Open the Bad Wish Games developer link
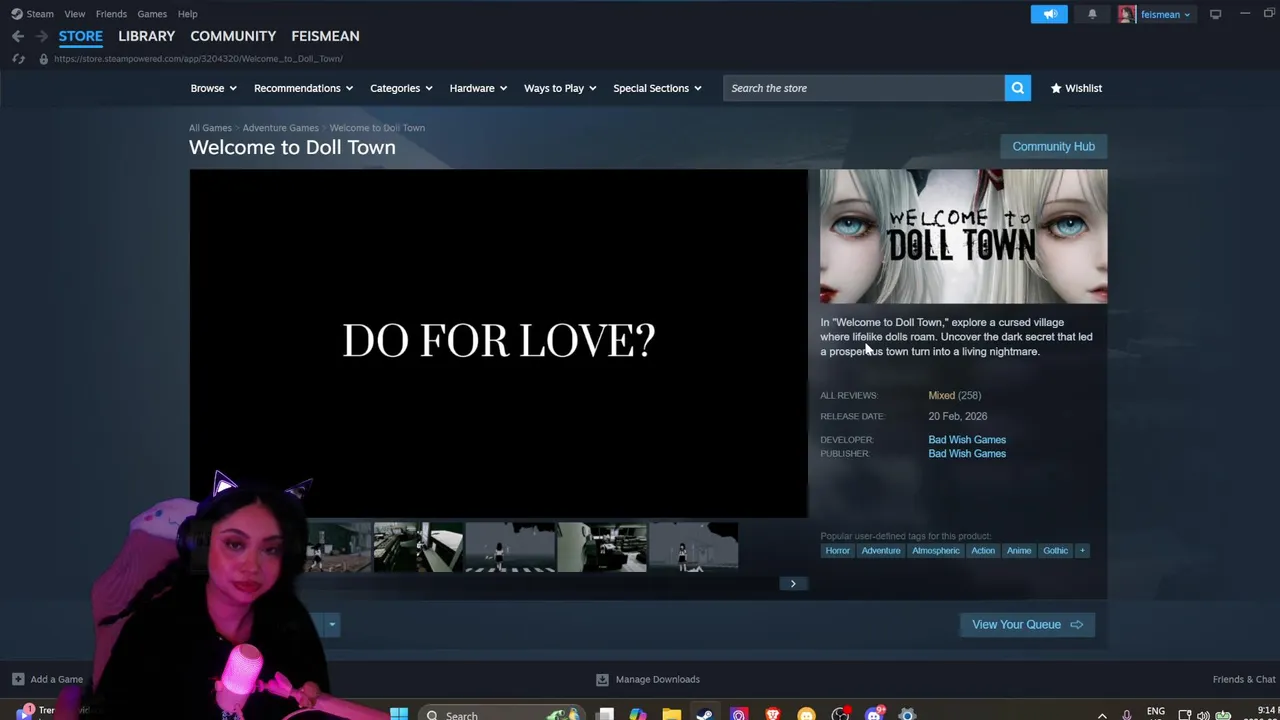 point(967,439)
